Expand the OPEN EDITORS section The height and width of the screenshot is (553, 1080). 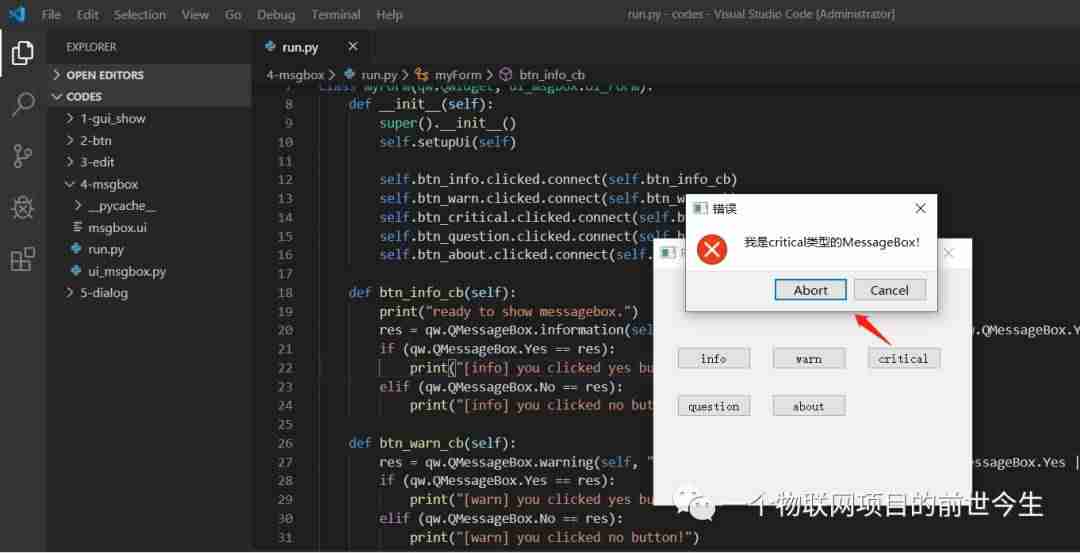point(149,75)
